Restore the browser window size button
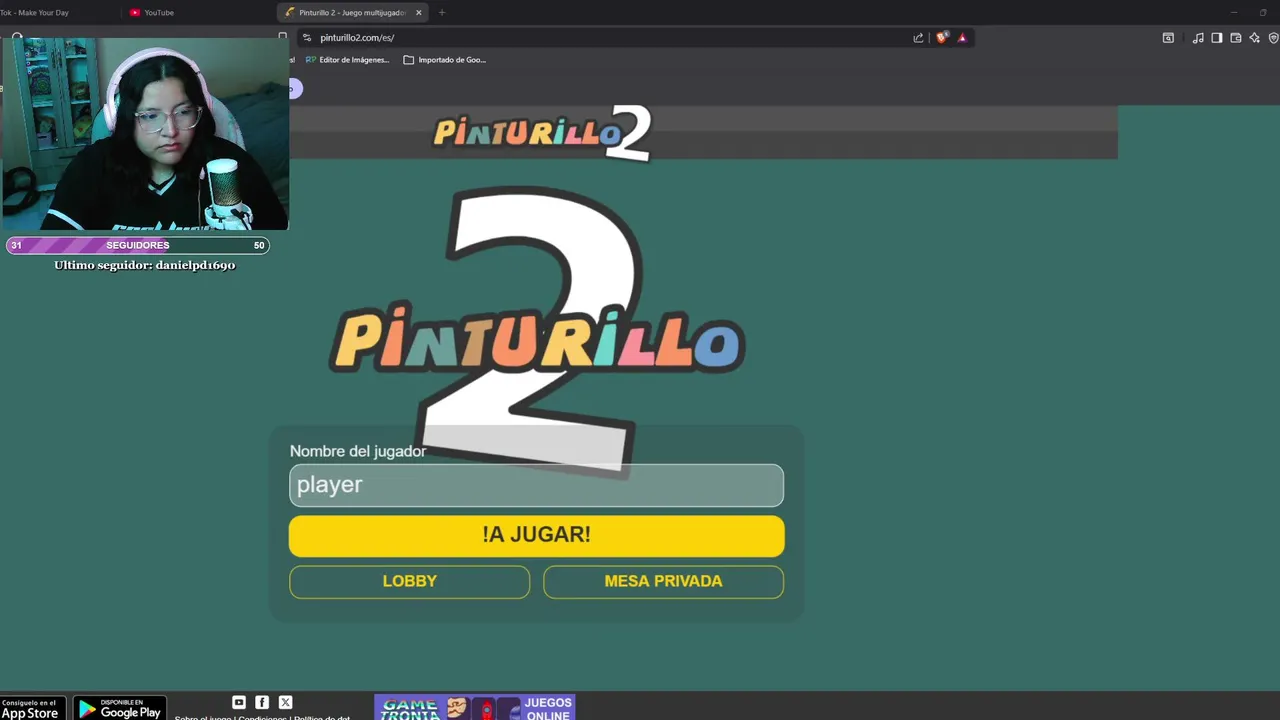 pos(1262,13)
